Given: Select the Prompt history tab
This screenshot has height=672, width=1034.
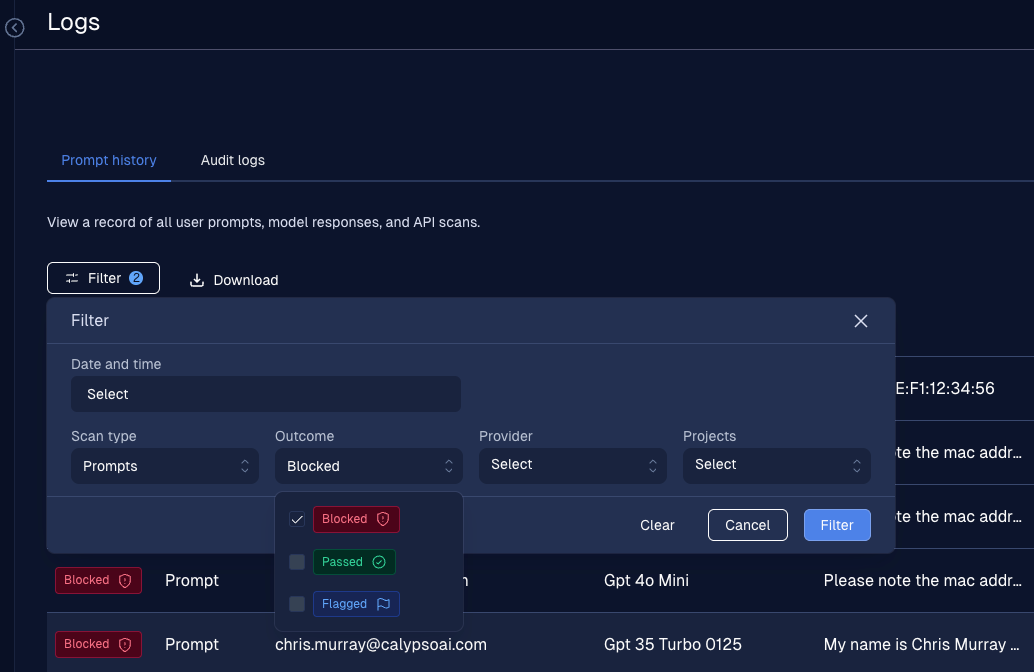Looking at the screenshot, I should pyautogui.click(x=109, y=160).
